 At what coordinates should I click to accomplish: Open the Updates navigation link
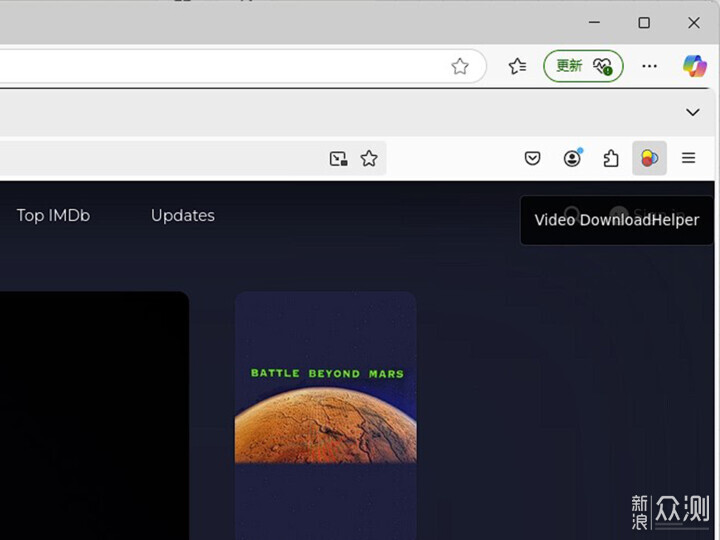[x=183, y=215]
